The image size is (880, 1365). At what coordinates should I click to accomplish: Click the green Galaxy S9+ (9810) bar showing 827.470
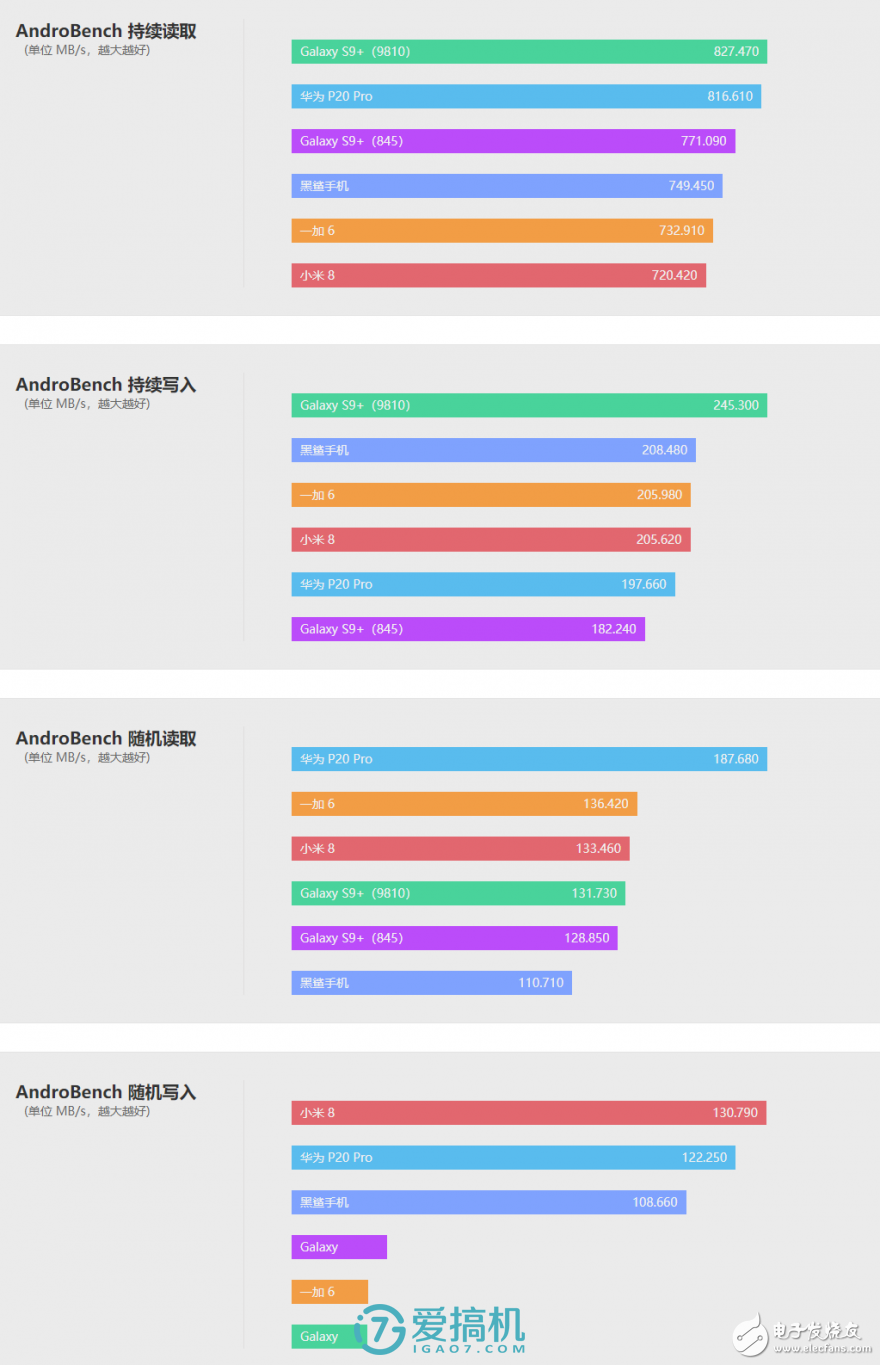point(529,52)
